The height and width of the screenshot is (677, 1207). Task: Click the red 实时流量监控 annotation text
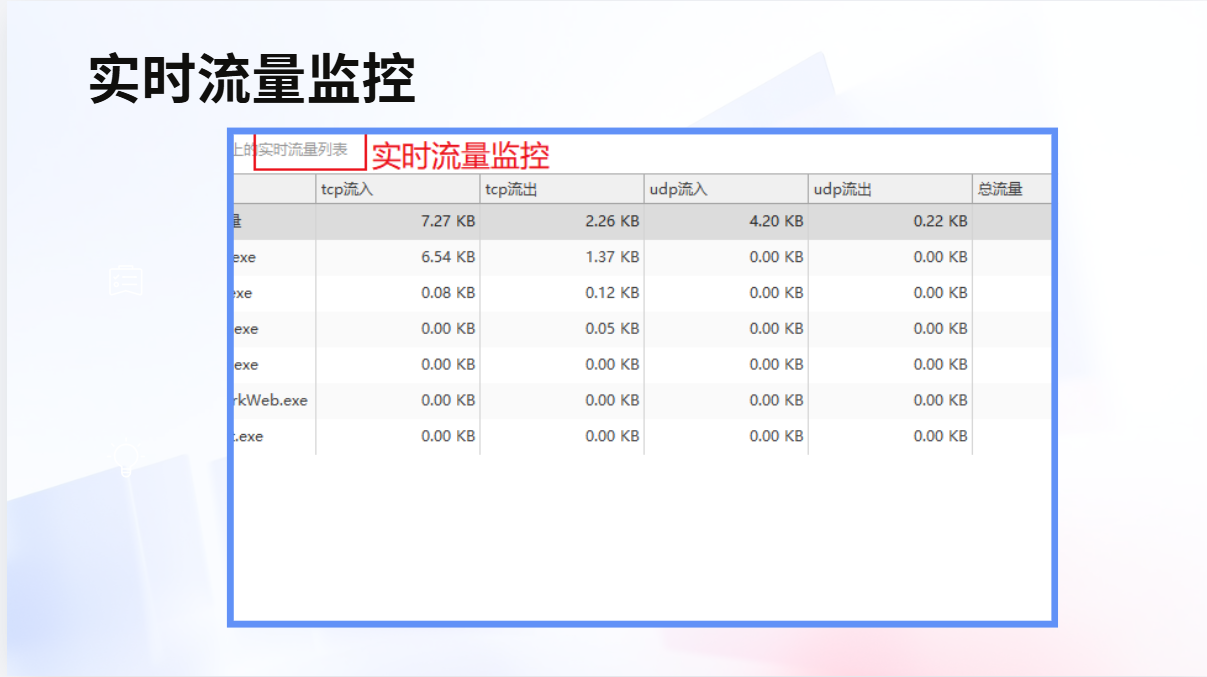460,156
